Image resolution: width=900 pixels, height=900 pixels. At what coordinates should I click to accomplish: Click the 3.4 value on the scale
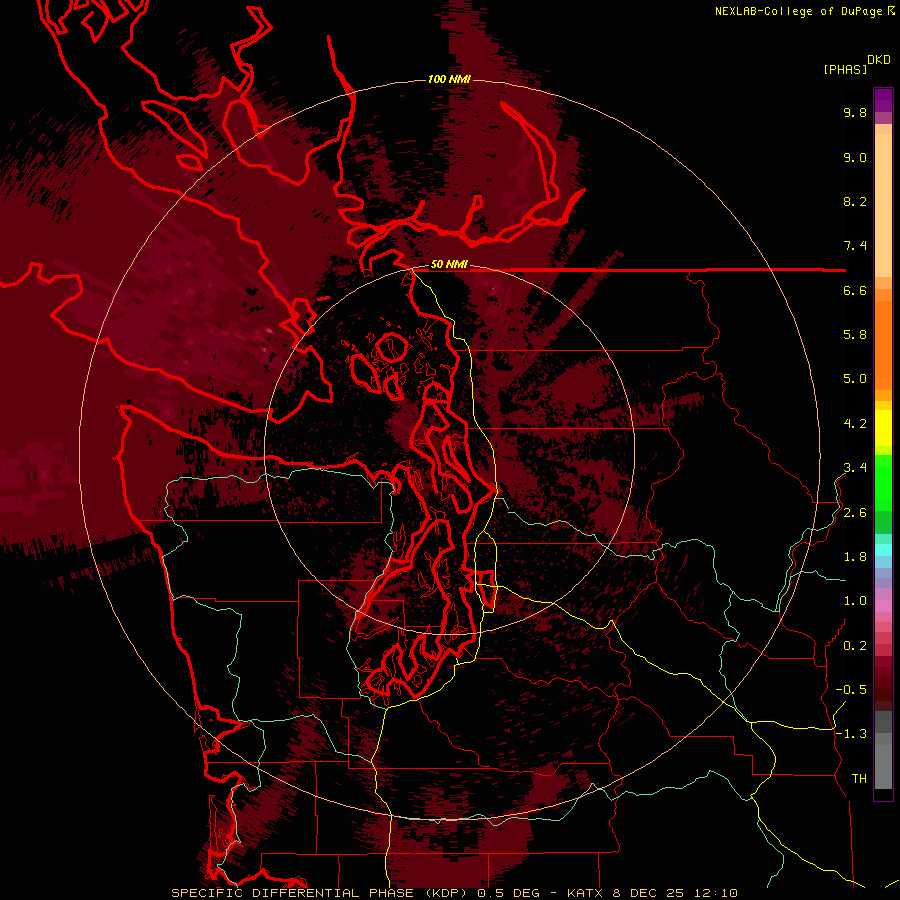click(855, 468)
